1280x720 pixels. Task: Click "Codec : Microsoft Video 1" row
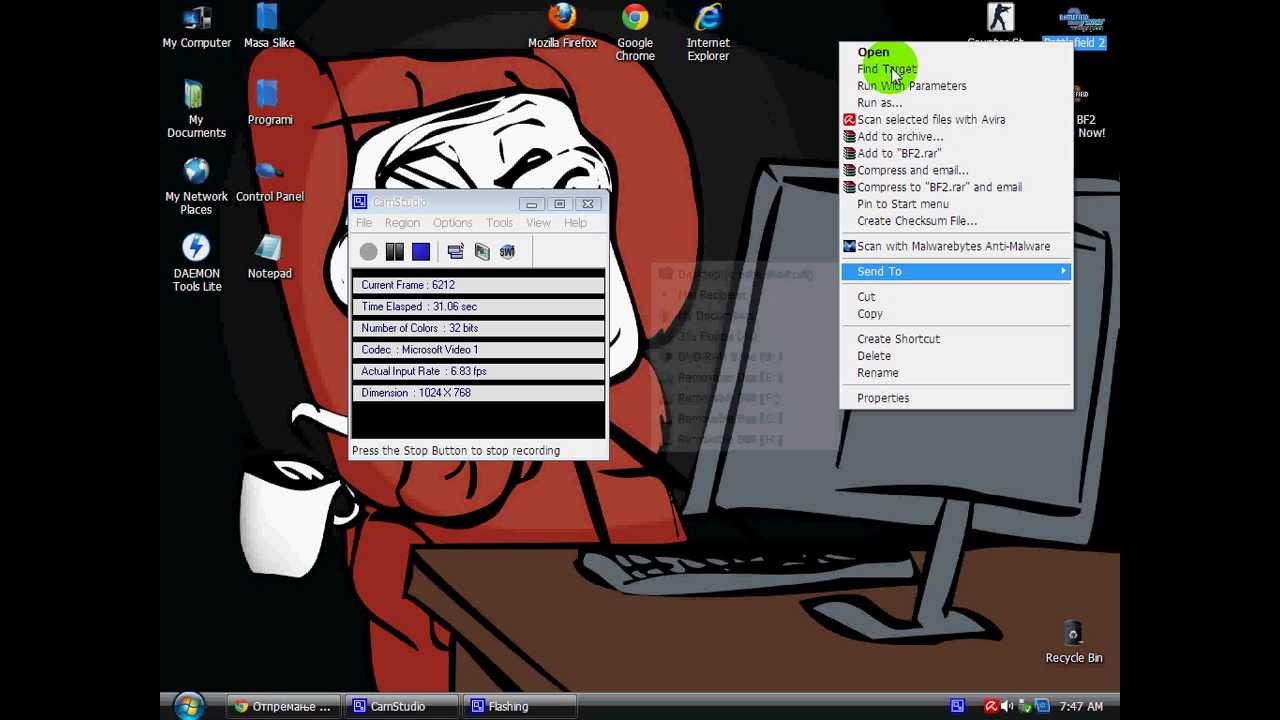pyautogui.click(x=478, y=350)
